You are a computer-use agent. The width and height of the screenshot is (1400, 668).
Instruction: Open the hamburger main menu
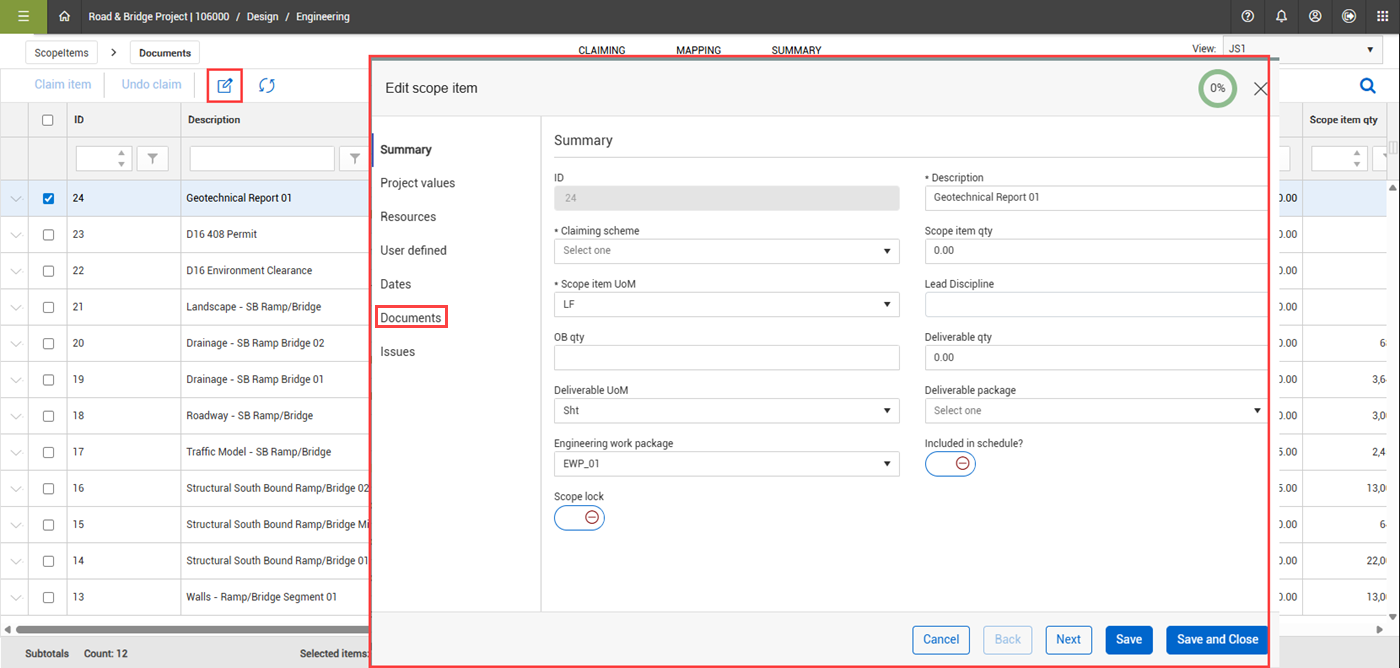23,16
